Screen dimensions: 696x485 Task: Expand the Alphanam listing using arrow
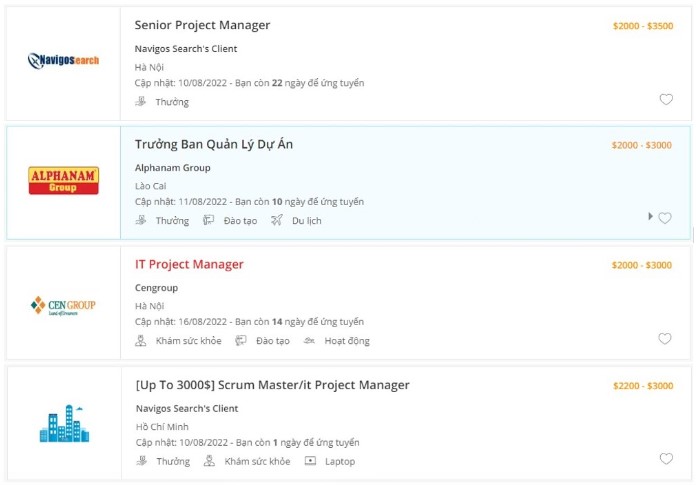click(x=651, y=216)
